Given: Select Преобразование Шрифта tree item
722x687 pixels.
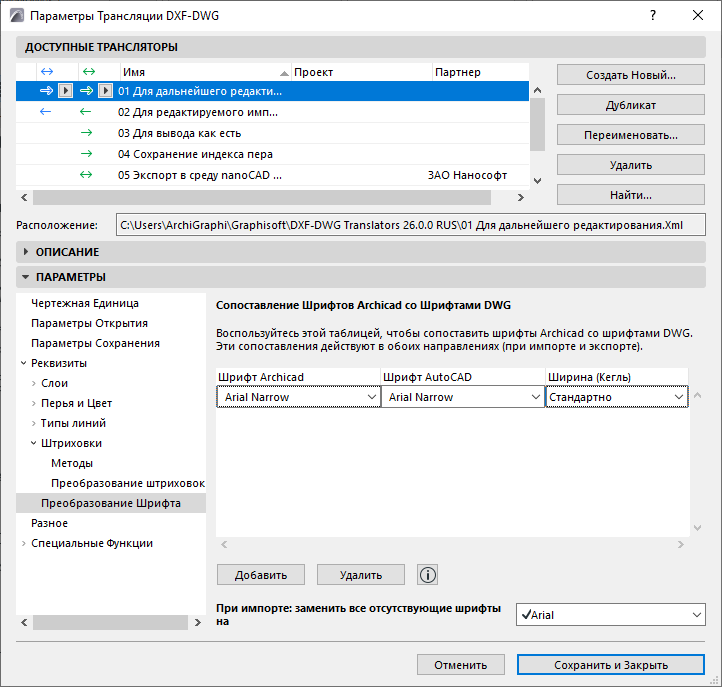Looking at the screenshot, I should (x=111, y=503).
